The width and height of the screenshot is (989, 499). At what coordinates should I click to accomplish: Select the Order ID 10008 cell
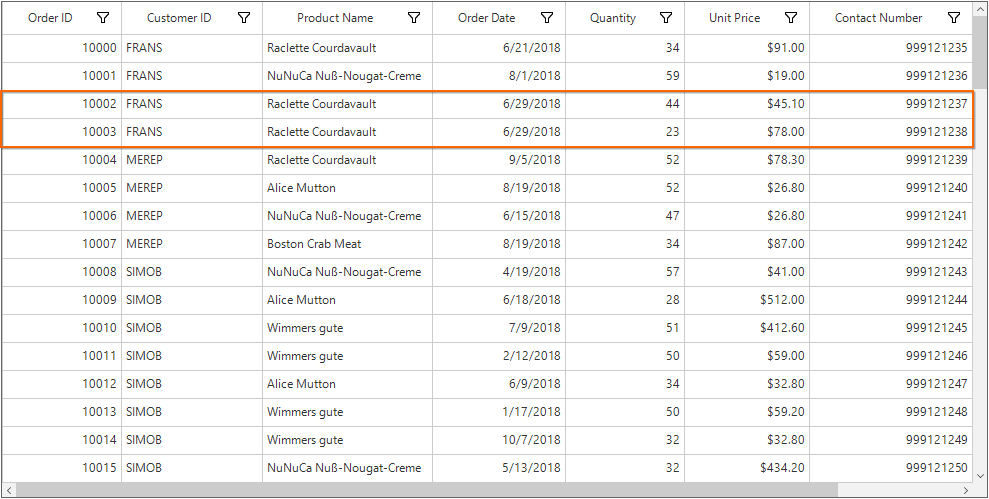click(x=61, y=272)
